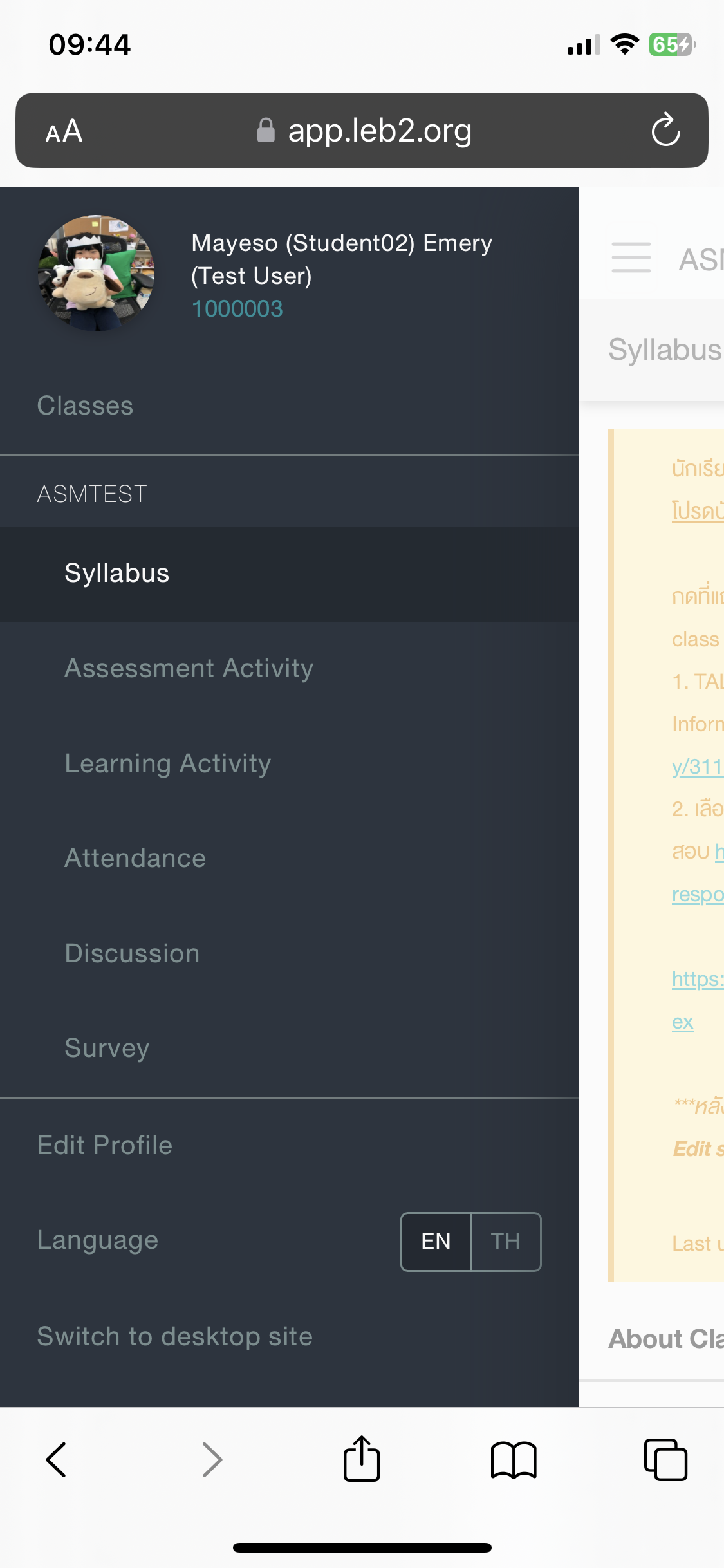The width and height of the screenshot is (724, 1568).
Task: Switch to desktop site
Action: click(x=290, y=1337)
